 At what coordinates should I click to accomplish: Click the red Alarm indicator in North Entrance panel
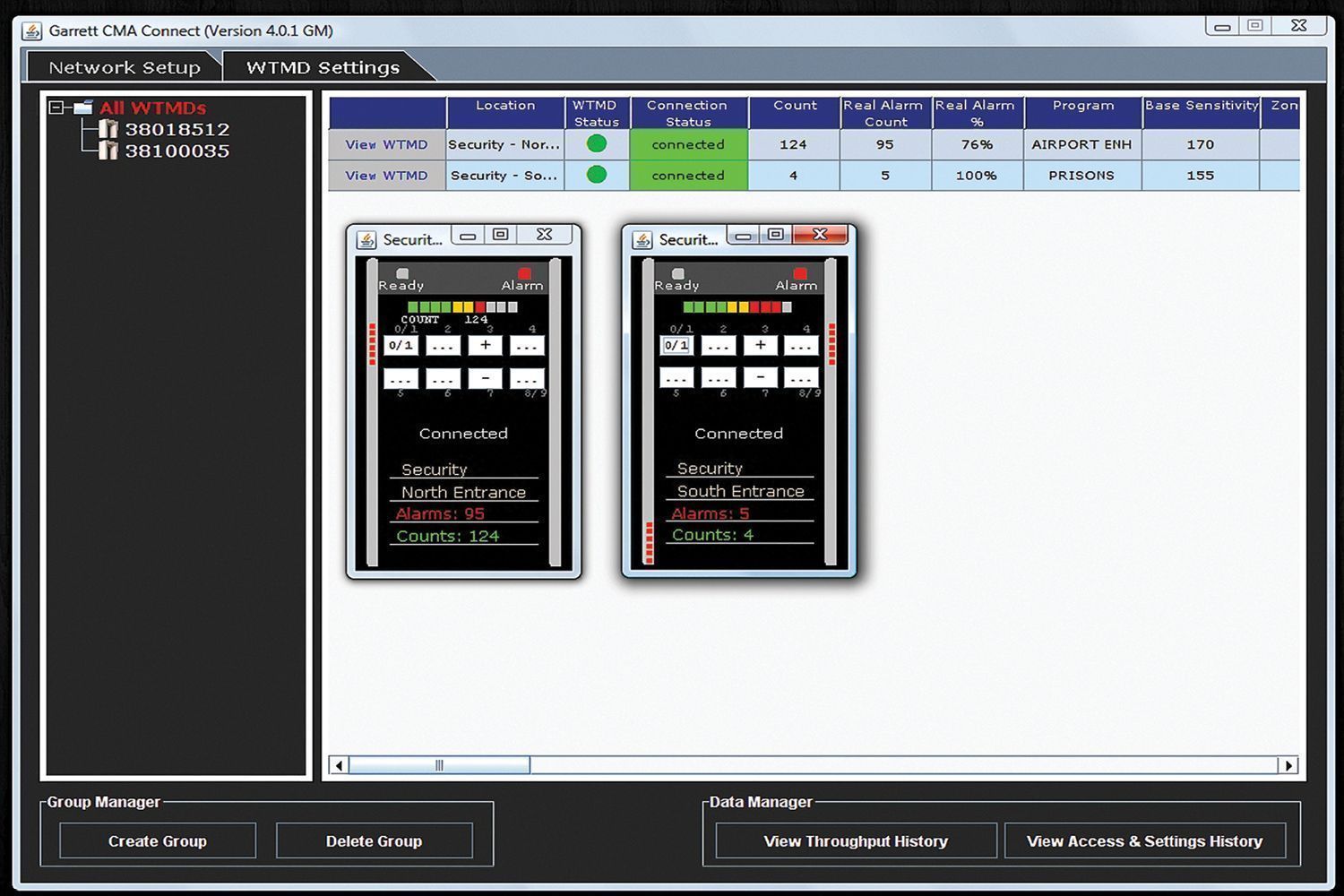coord(525,273)
